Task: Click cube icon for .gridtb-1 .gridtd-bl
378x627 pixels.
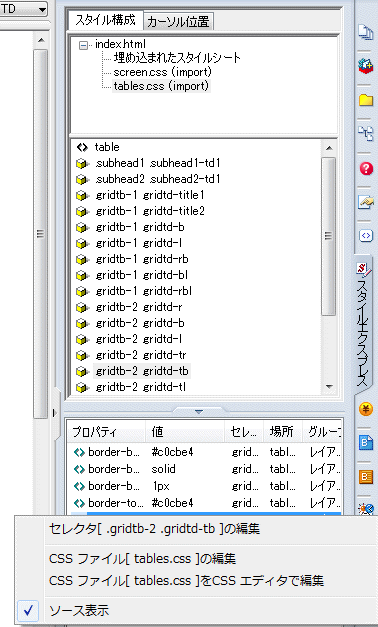Action: click(82, 276)
